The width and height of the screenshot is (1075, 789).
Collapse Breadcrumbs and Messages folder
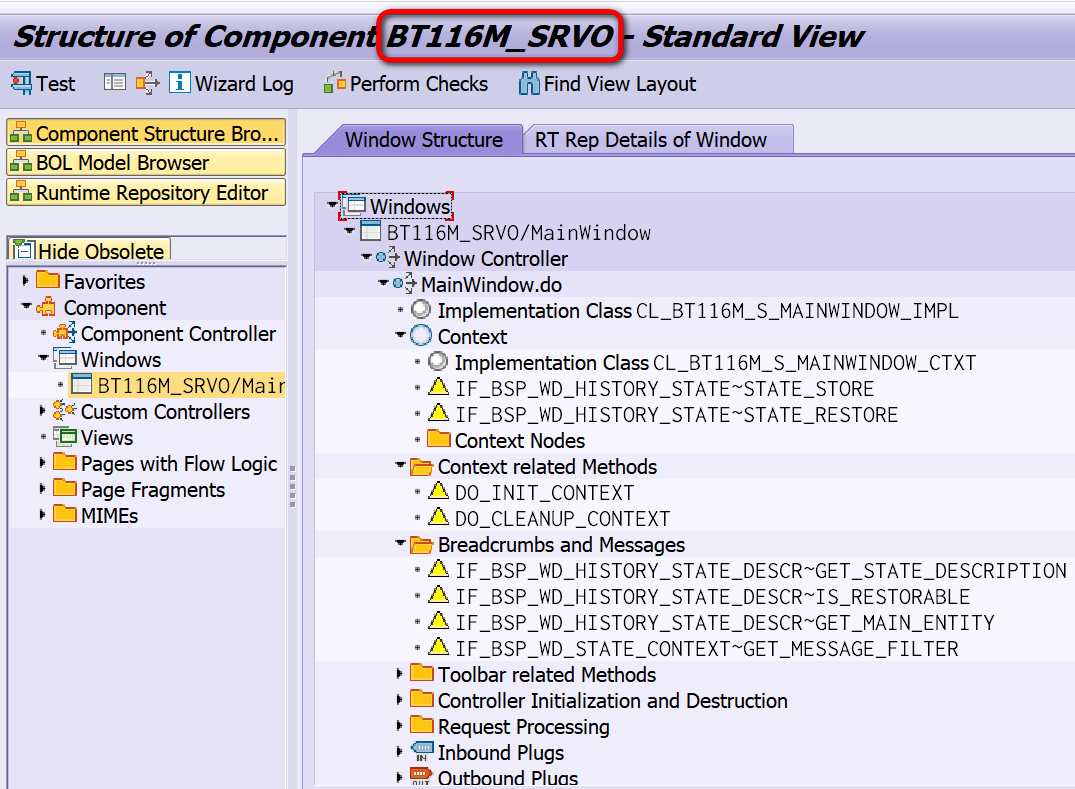click(400, 543)
